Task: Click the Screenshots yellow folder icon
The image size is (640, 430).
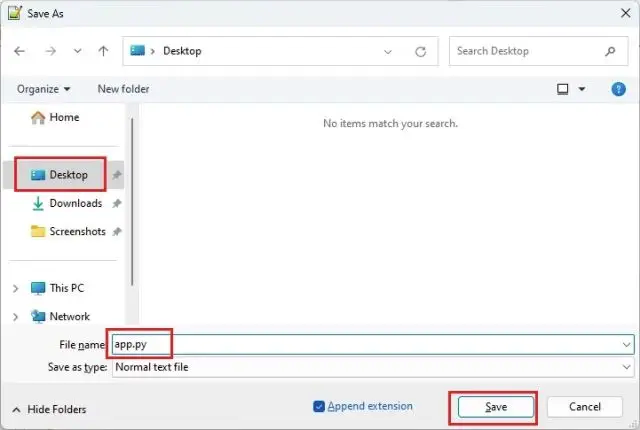Action: click(x=38, y=231)
